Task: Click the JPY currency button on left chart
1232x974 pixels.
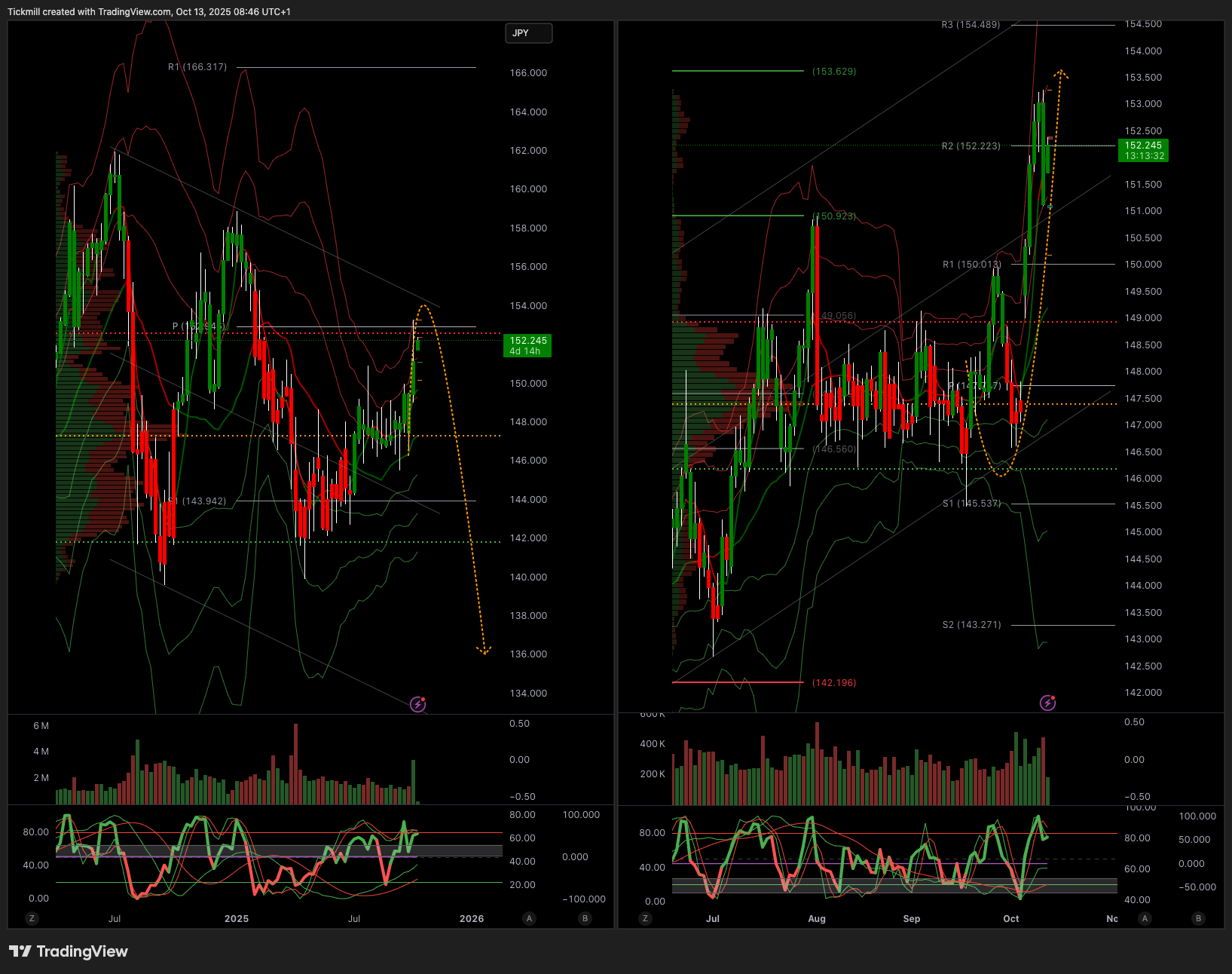Action: 528,33
